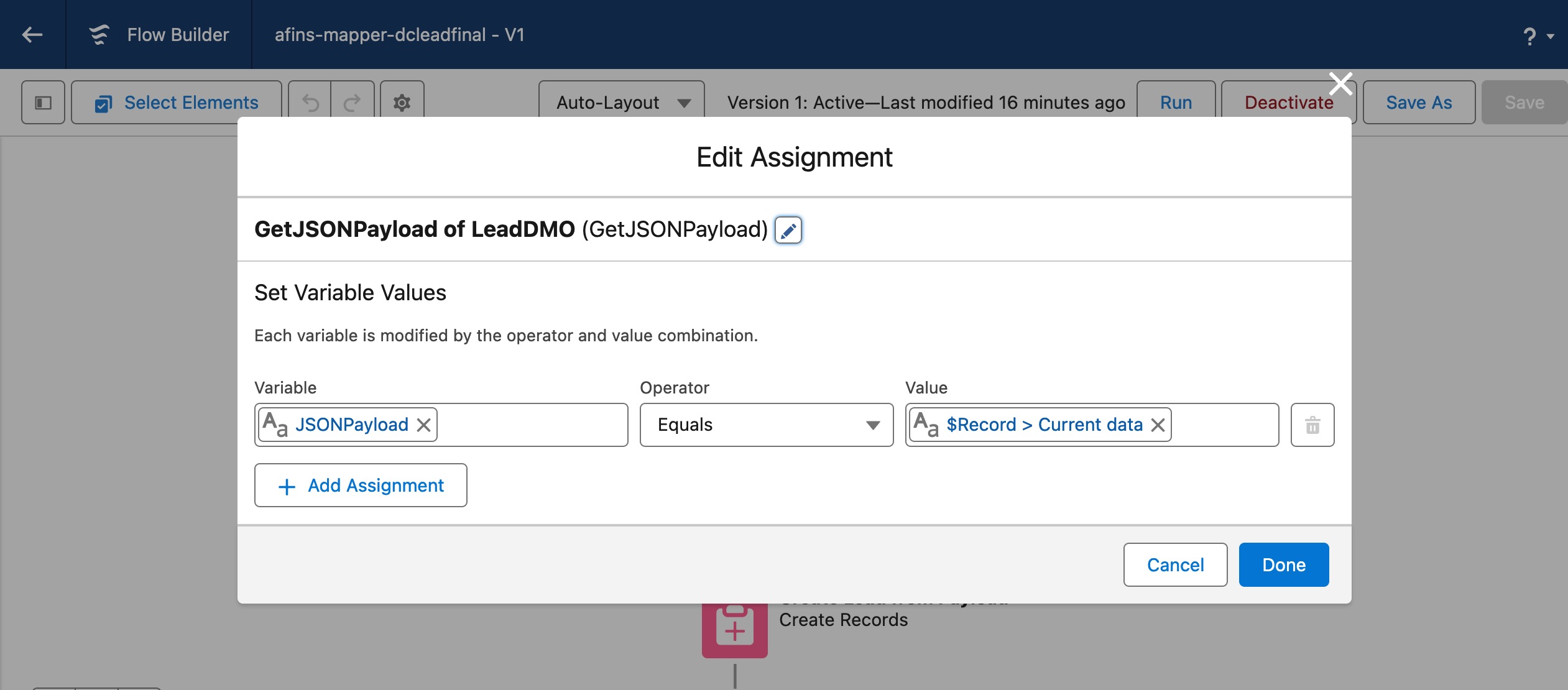Screen dimensions: 1568x690
Task: Delete the assignment row with the trash icon
Action: click(x=1312, y=425)
